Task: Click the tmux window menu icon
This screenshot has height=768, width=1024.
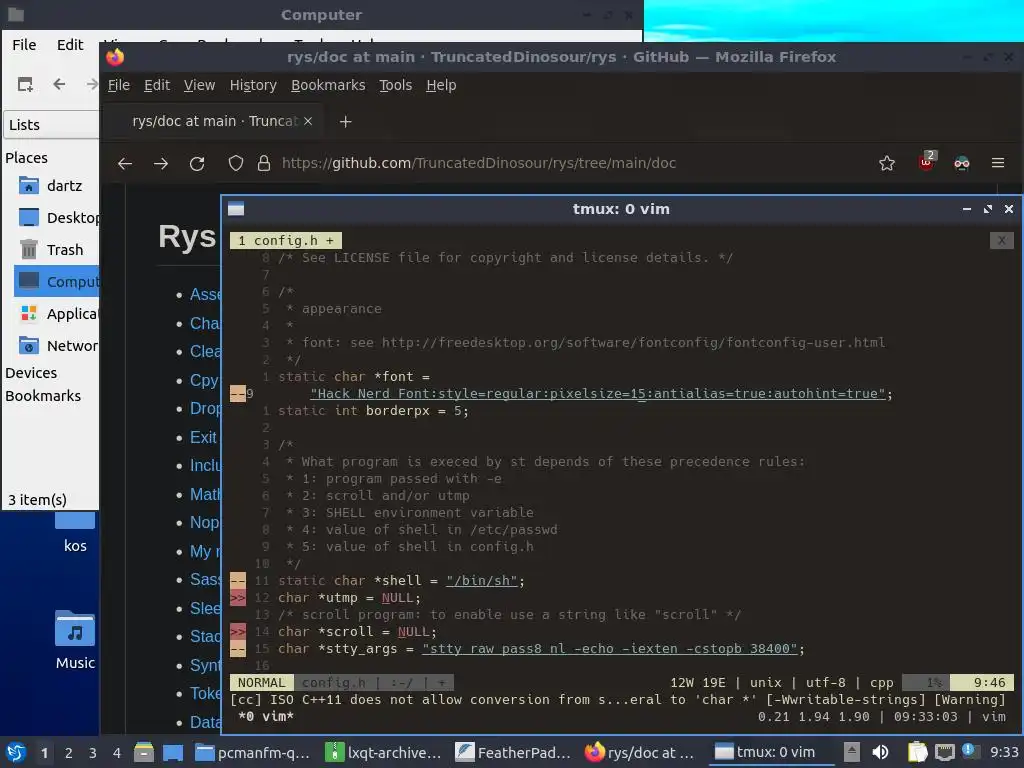Action: click(x=236, y=209)
